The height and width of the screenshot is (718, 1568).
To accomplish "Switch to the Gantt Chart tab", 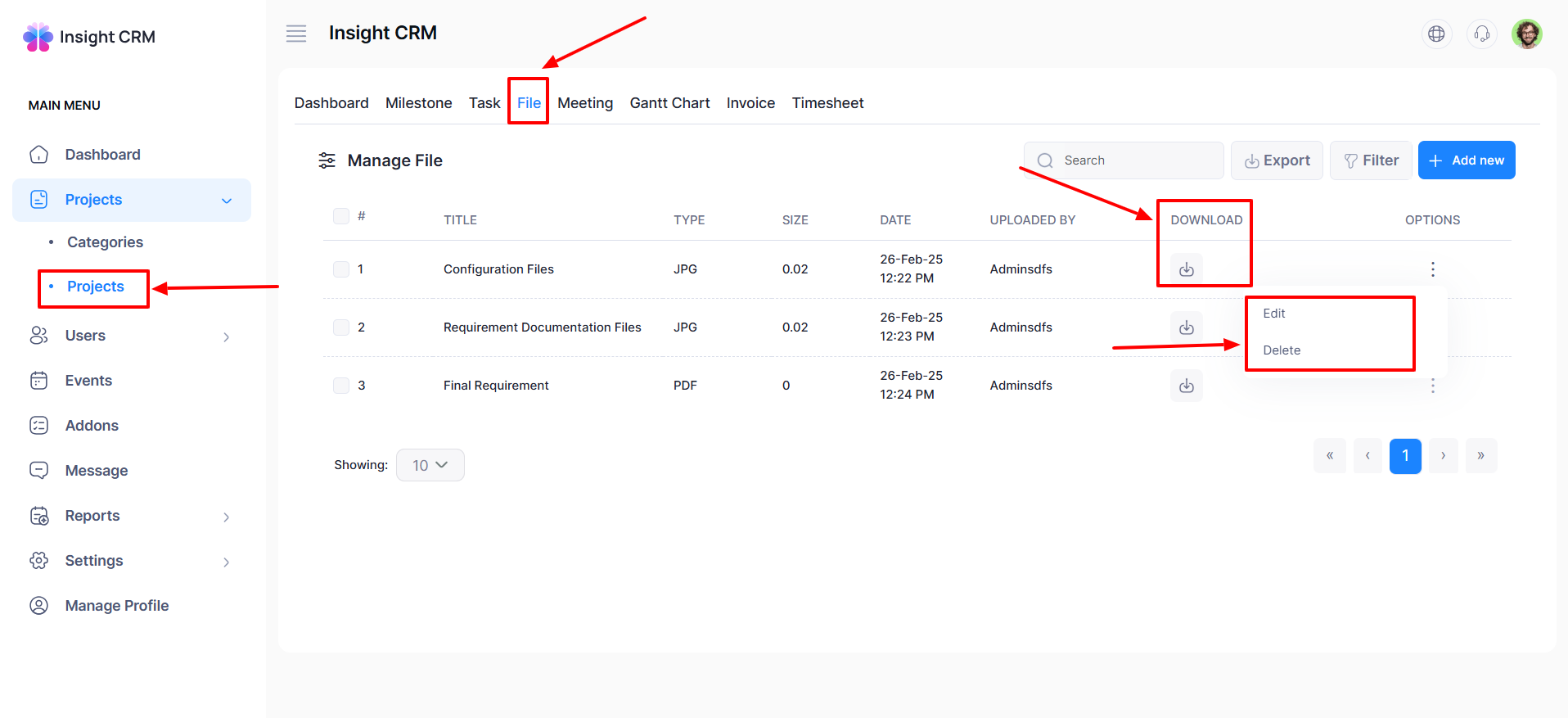I will tap(669, 103).
